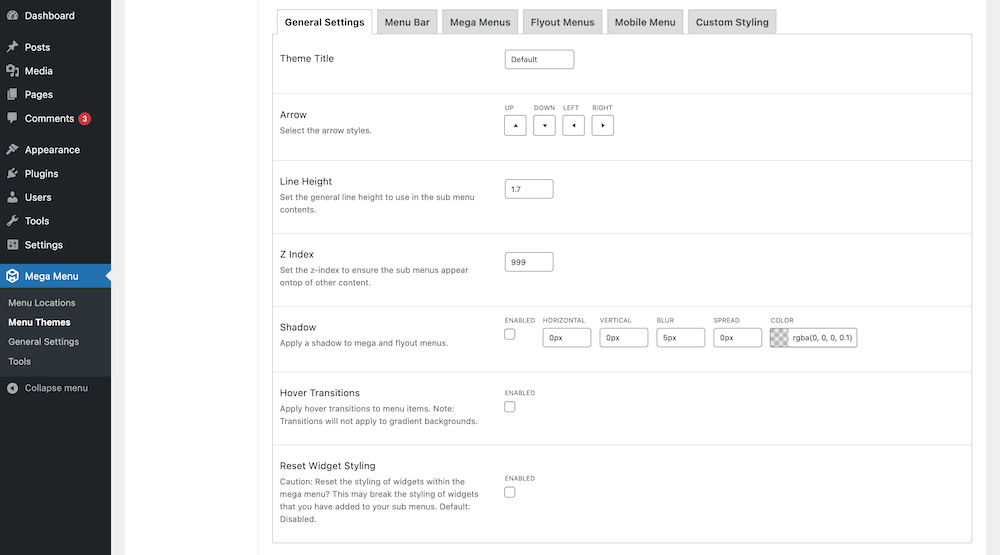This screenshot has width=1000, height=555.
Task: Open the Up arrow style dropdown
Action: click(x=515, y=125)
